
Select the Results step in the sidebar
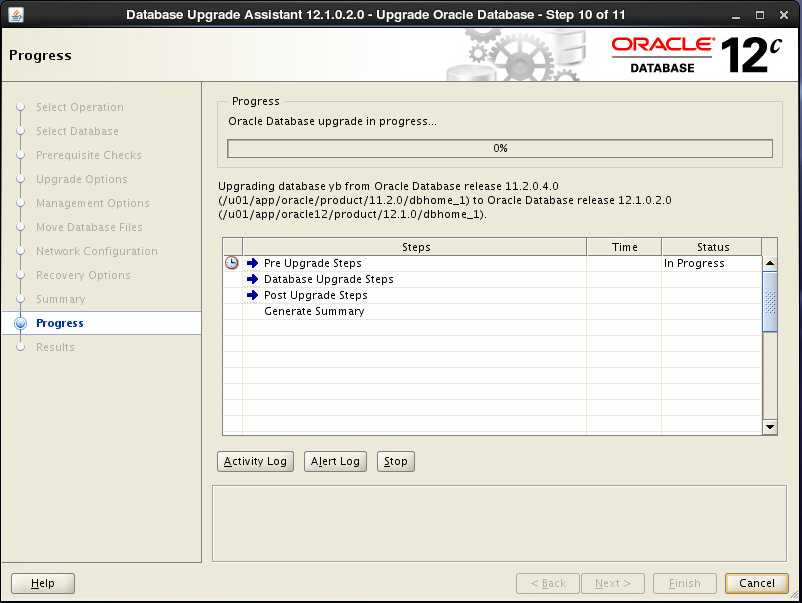[55, 347]
